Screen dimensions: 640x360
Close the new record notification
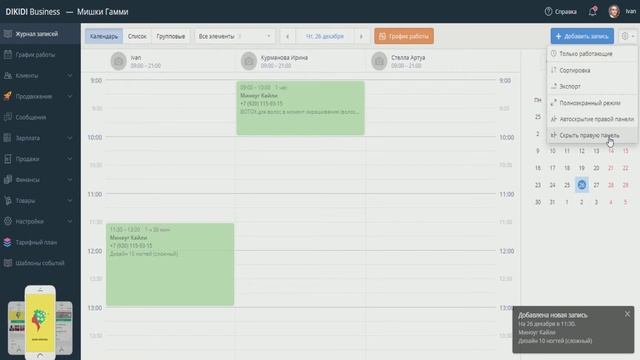pyautogui.click(x=627, y=314)
